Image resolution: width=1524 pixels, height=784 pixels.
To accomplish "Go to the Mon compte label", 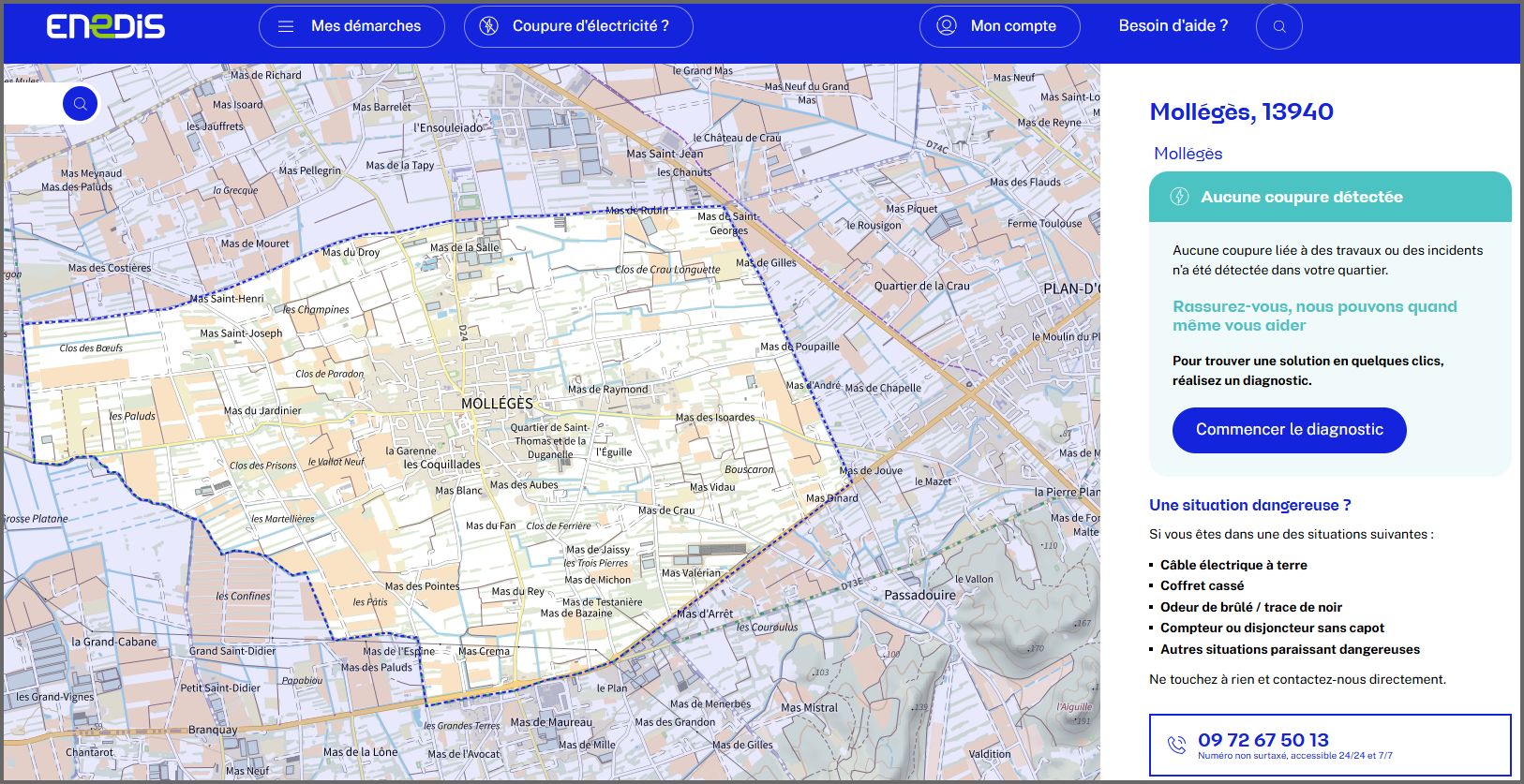I will (x=1013, y=26).
